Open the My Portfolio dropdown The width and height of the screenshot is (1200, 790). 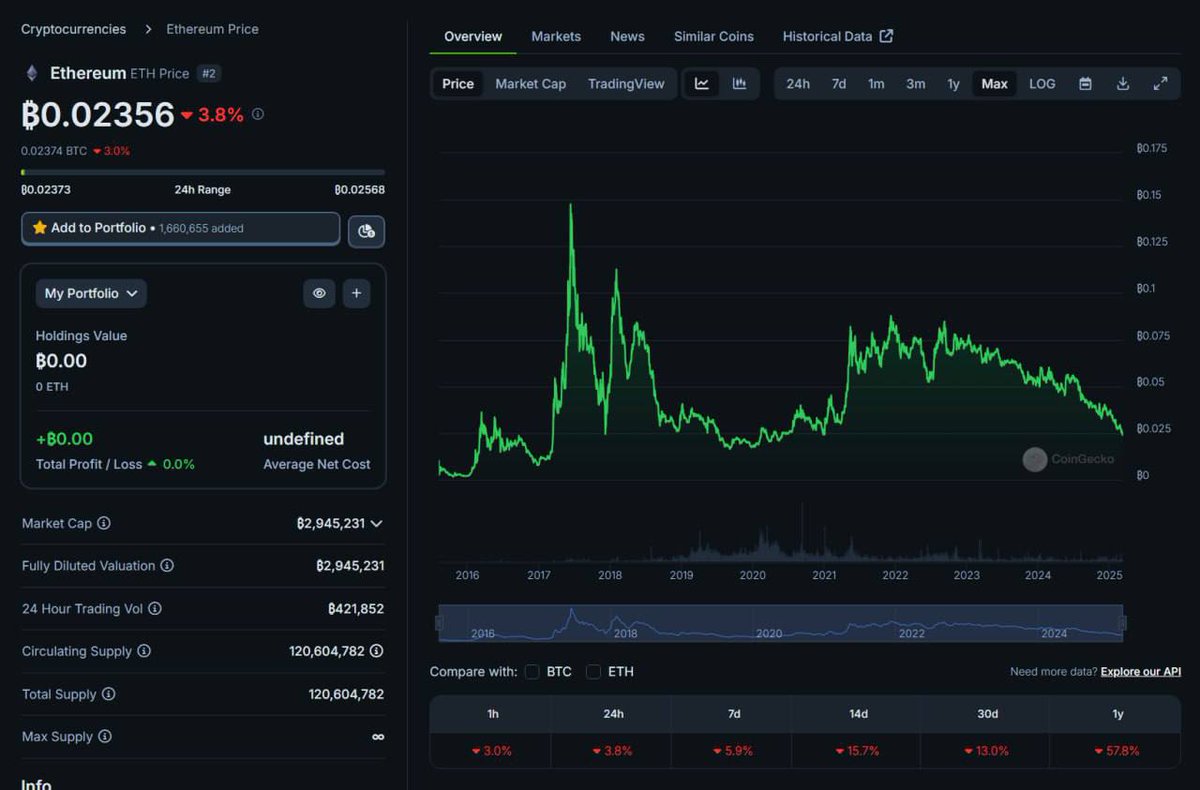pos(91,293)
